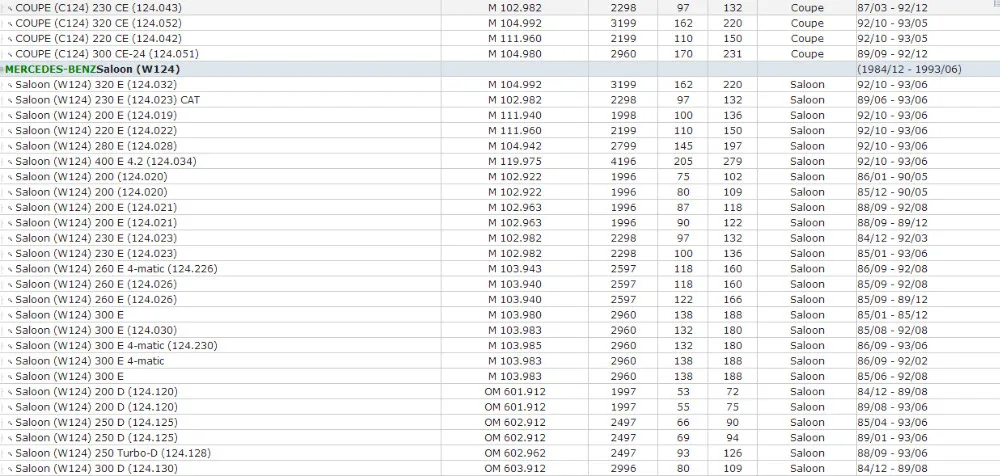The image size is (1000, 476).
Task: Select the MERCEDES-BENZ Saloon (W124) header text
Action: point(92,69)
